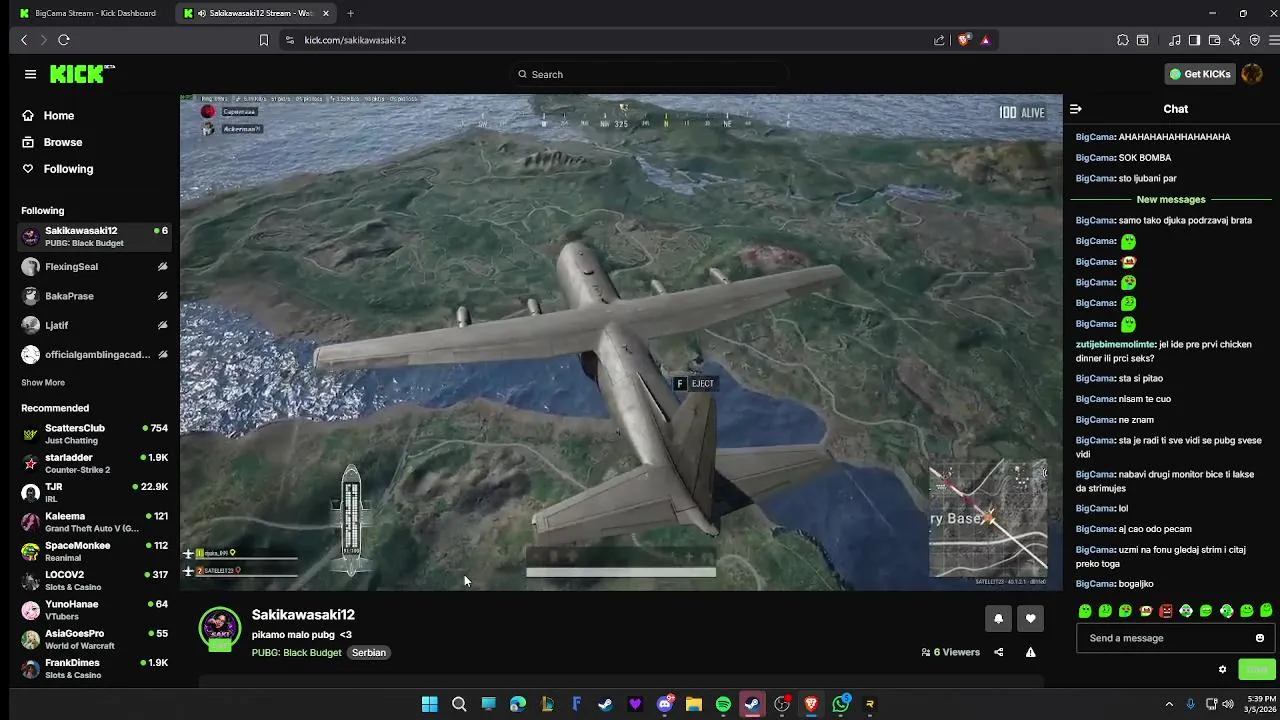Open chat settings gear icon

click(1222, 670)
